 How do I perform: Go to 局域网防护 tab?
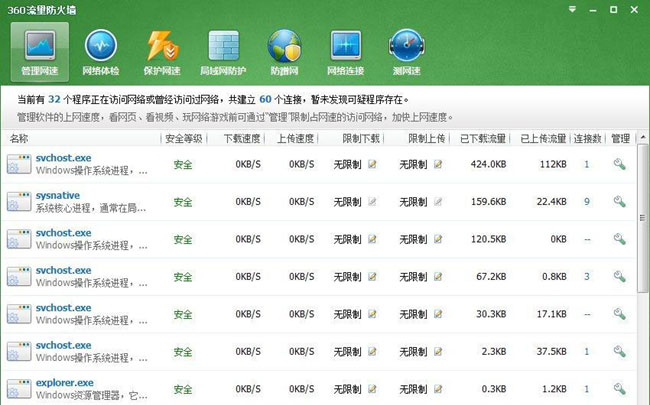coord(223,52)
